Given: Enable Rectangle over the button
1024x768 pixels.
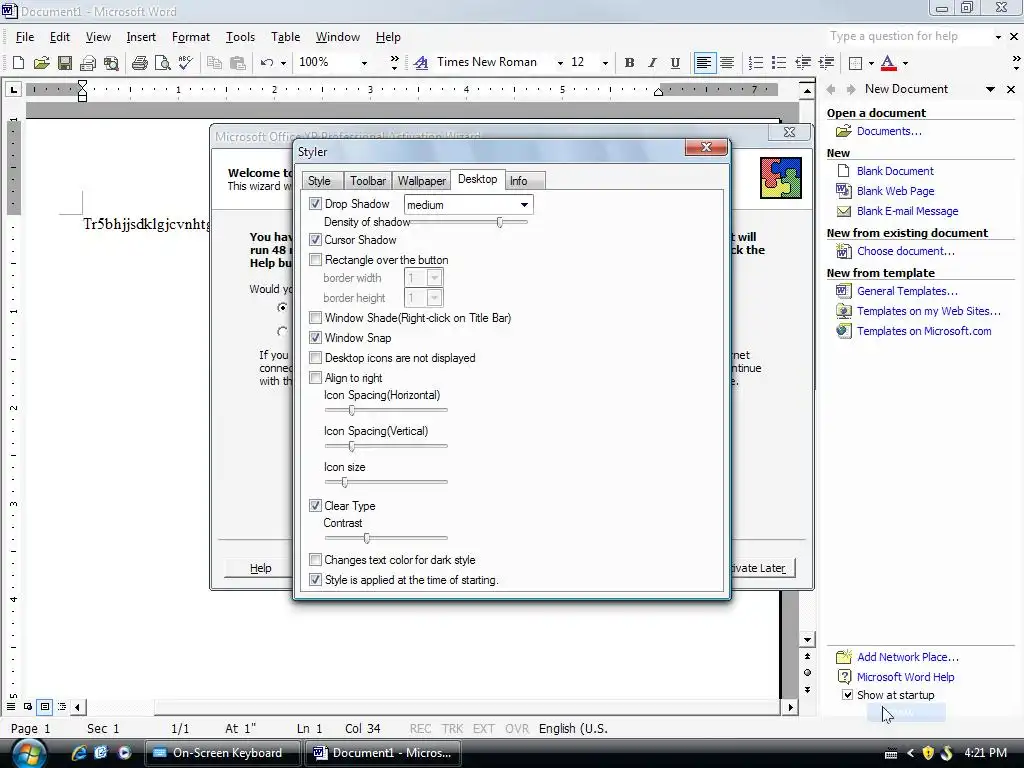Looking at the screenshot, I should 315,260.
